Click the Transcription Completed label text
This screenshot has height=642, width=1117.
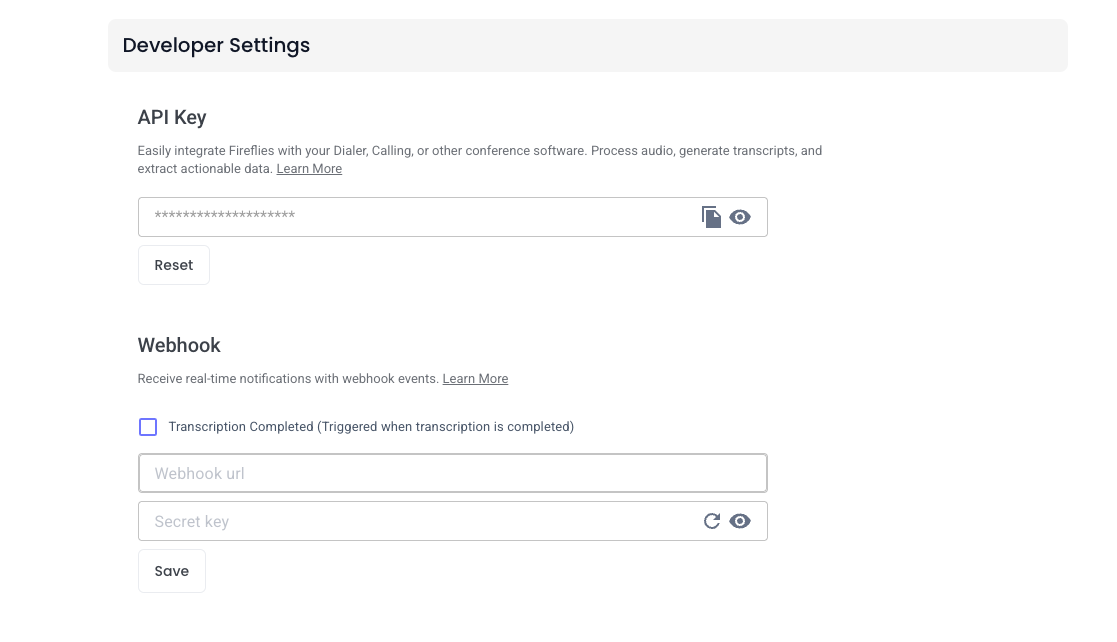click(x=241, y=426)
